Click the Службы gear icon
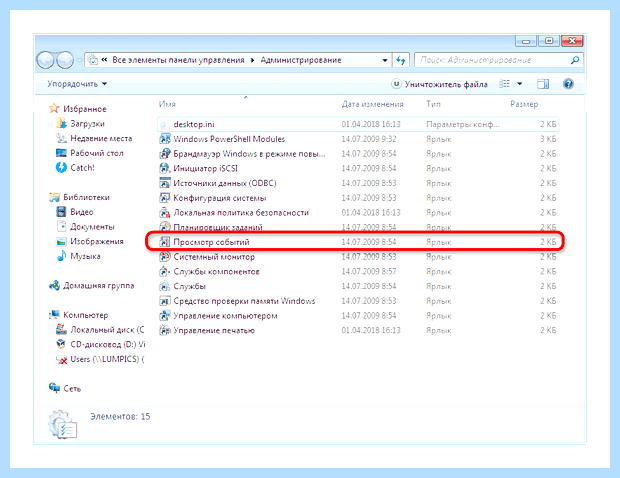Screen dimensions: 620x478 (164, 286)
